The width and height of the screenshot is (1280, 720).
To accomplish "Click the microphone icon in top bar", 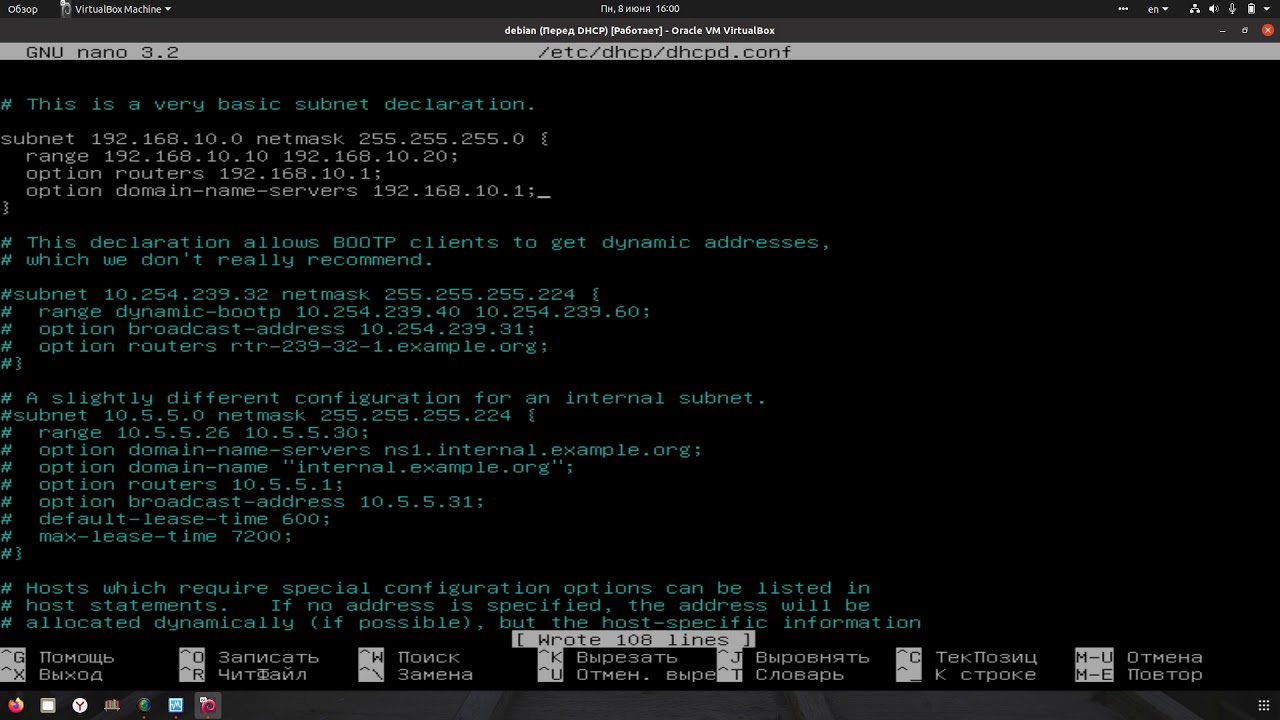I will pos(1232,9).
